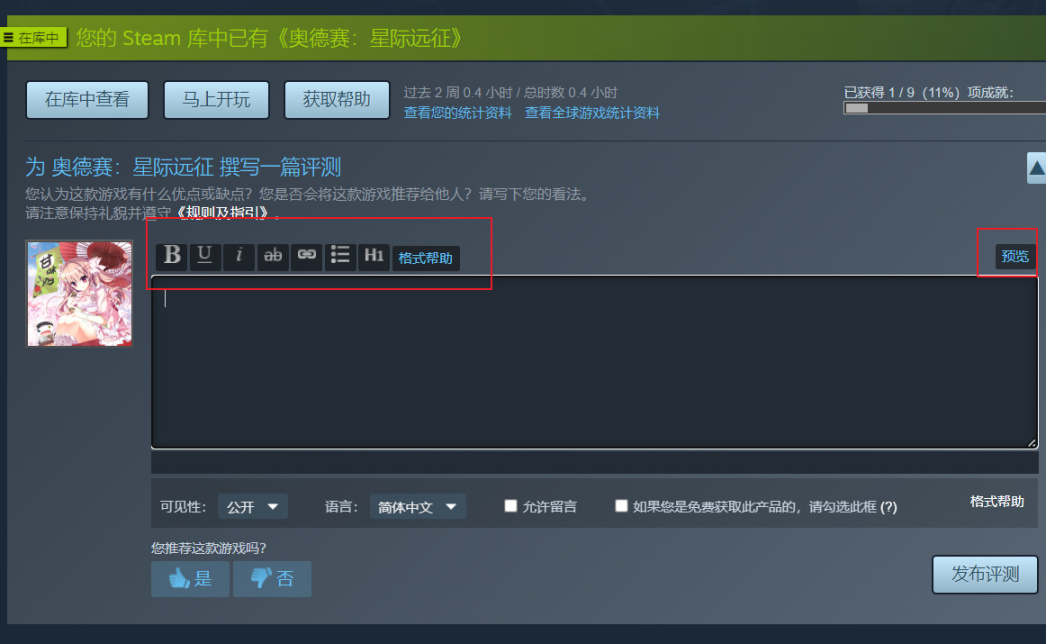Click the 在库中 menu badge
Screen dimensions: 1046x644
[x=33, y=37]
